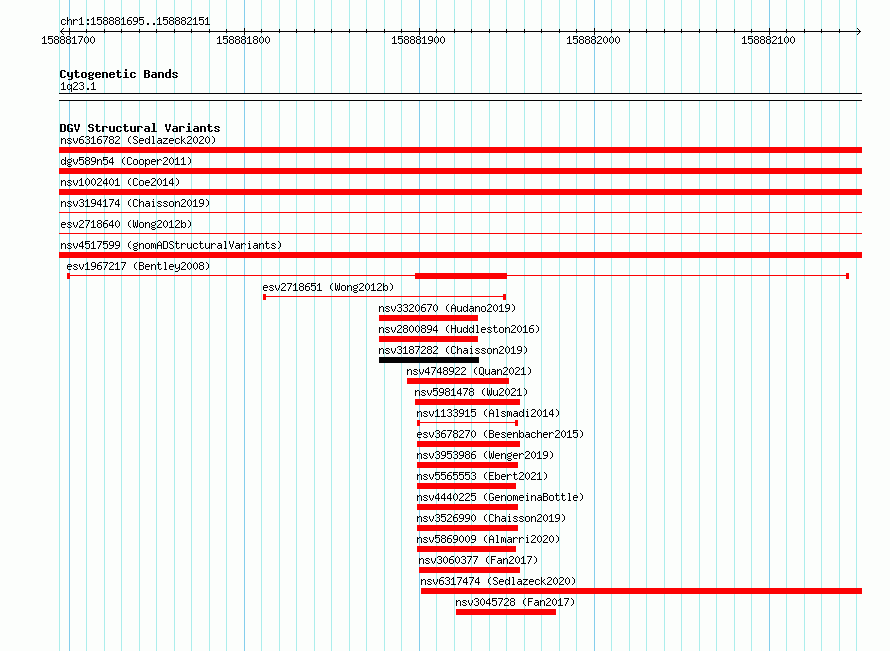890x651 pixels.
Task: Click red bar beneath nsv5981478 (Wu2021)
Action: click(467, 402)
